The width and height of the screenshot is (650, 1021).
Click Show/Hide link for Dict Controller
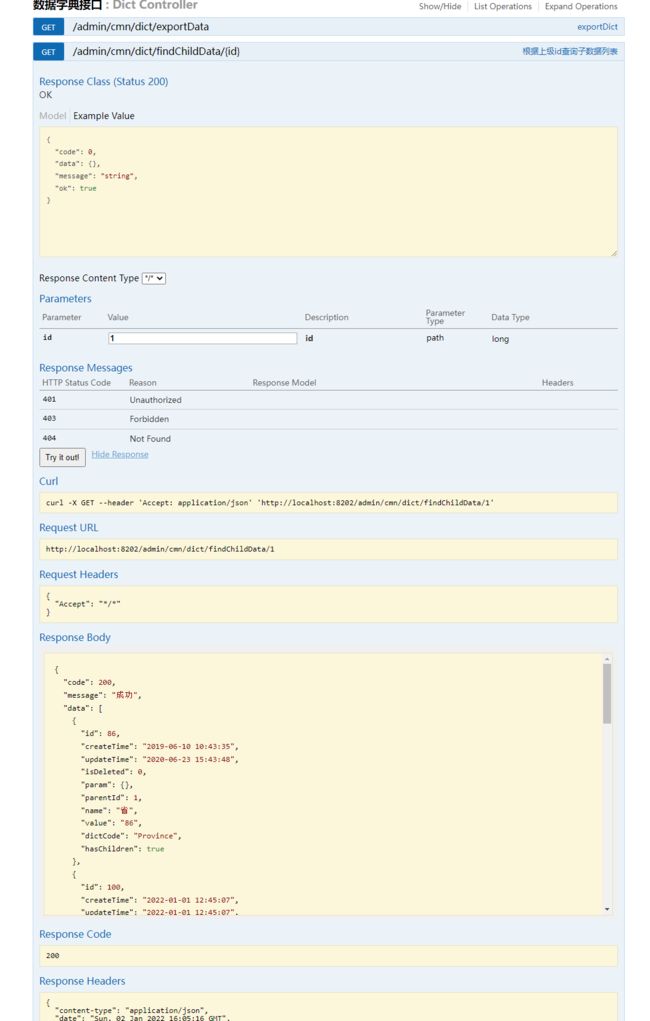pyautogui.click(x=440, y=7)
